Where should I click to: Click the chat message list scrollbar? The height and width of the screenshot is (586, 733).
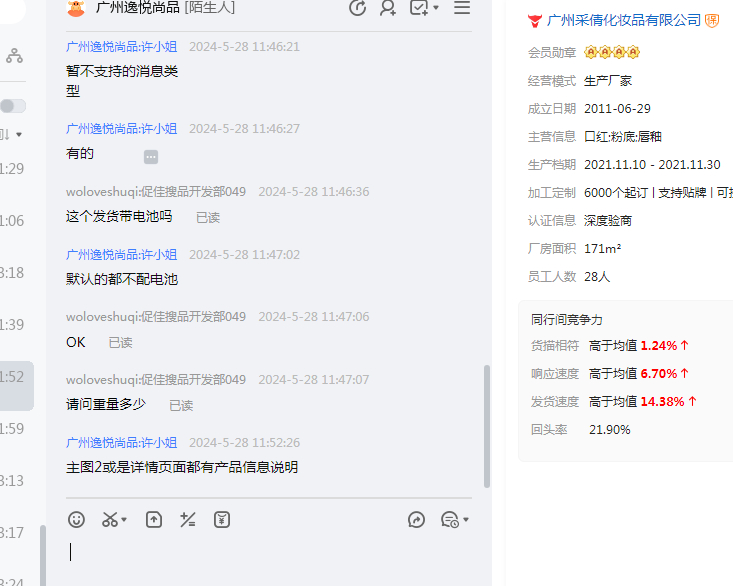click(x=487, y=425)
